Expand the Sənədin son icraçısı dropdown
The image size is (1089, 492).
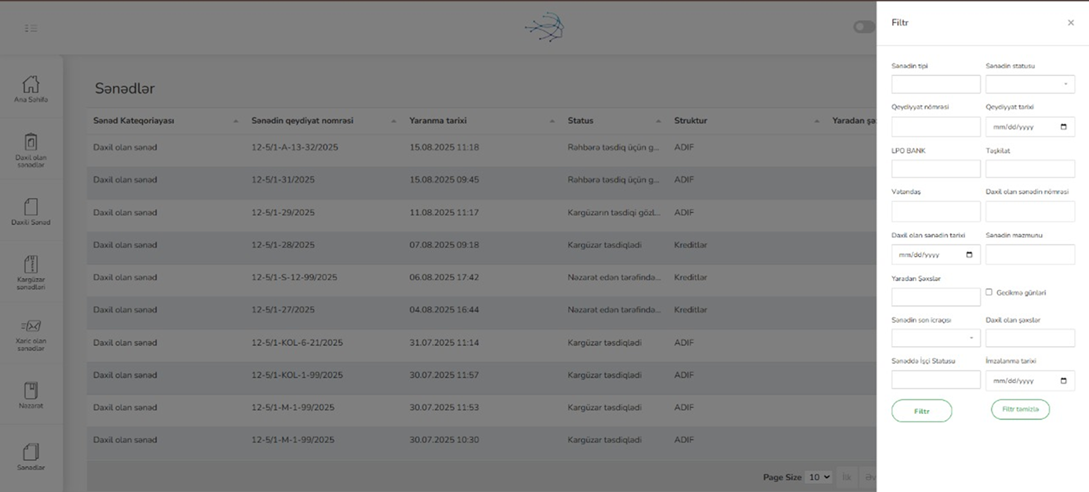pos(936,338)
